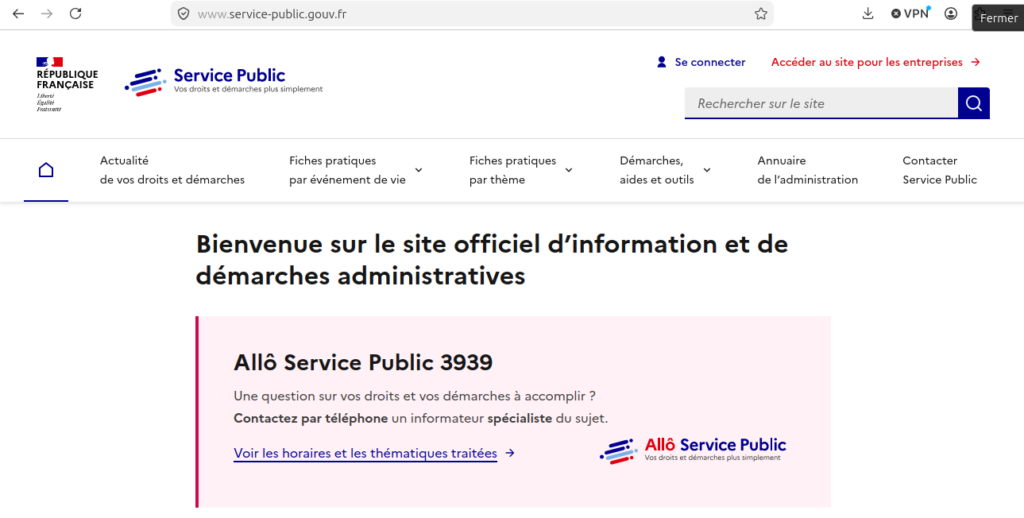This screenshot has width=1024, height=518.
Task: Click the arrow after pour les entreprises
Action: pos(976,62)
